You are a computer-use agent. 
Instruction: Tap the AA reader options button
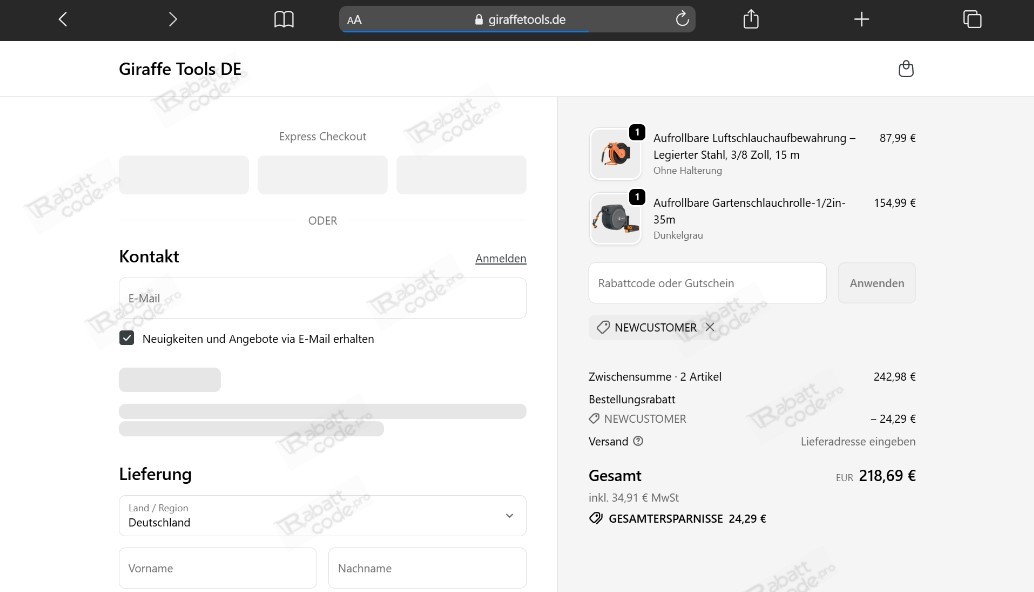click(354, 20)
